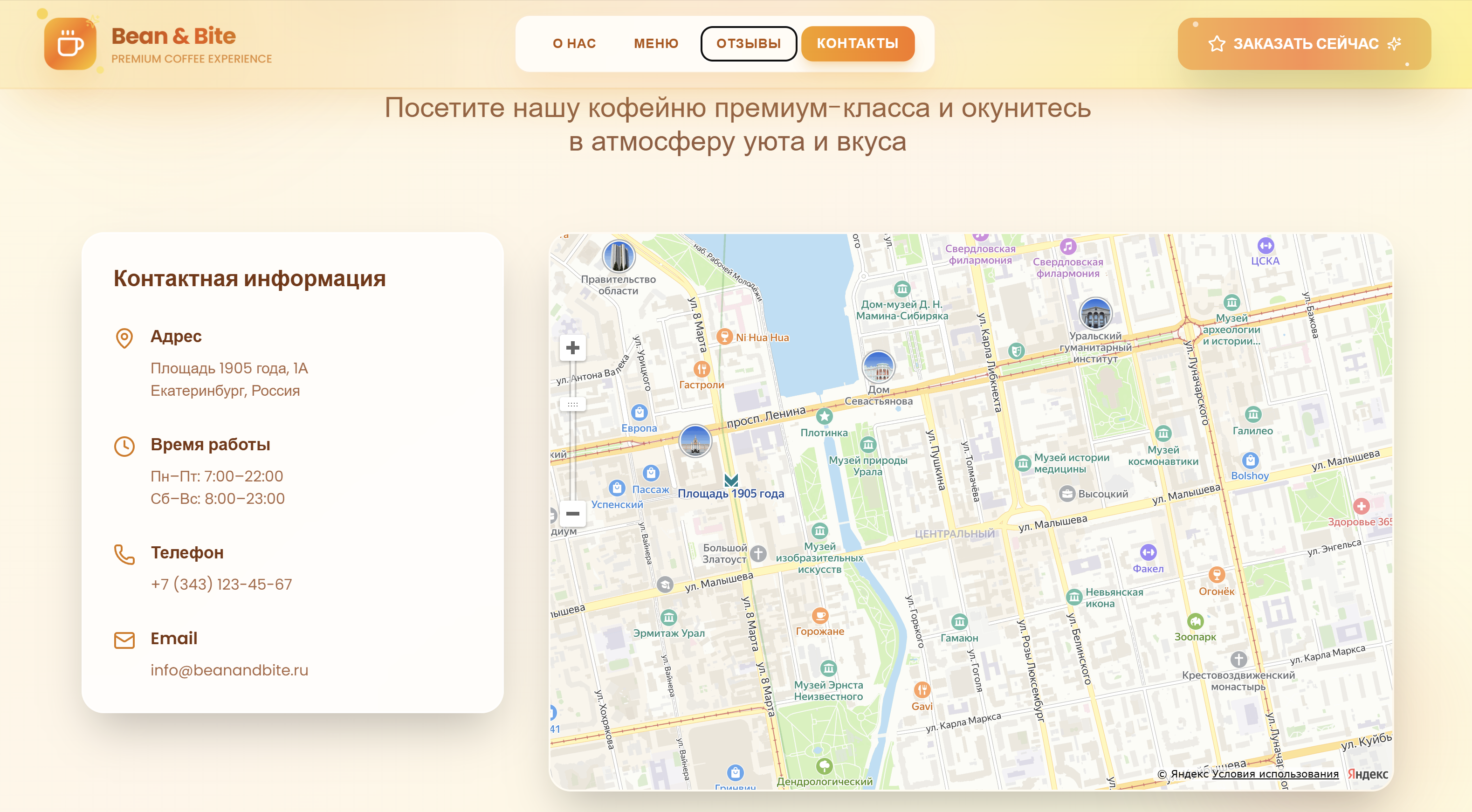Zoom in the map with plus button
Screen dimensions: 1472x812
click(572, 347)
